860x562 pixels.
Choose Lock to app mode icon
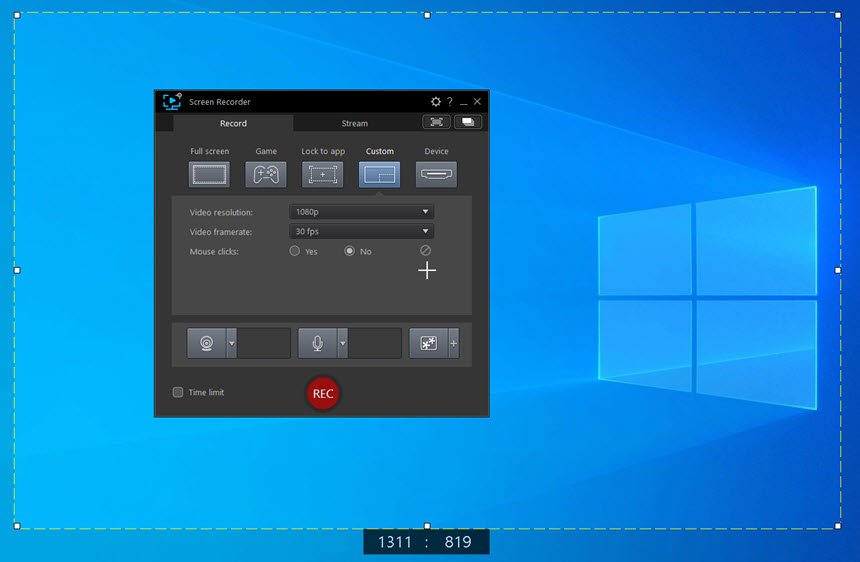[x=322, y=174]
